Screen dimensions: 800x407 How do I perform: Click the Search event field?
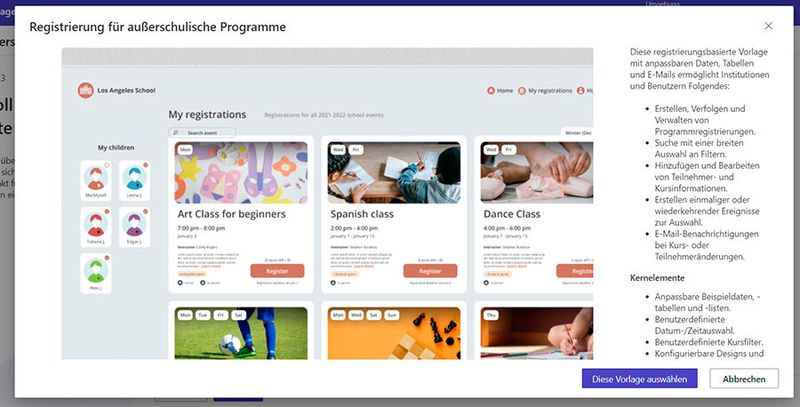pos(203,133)
